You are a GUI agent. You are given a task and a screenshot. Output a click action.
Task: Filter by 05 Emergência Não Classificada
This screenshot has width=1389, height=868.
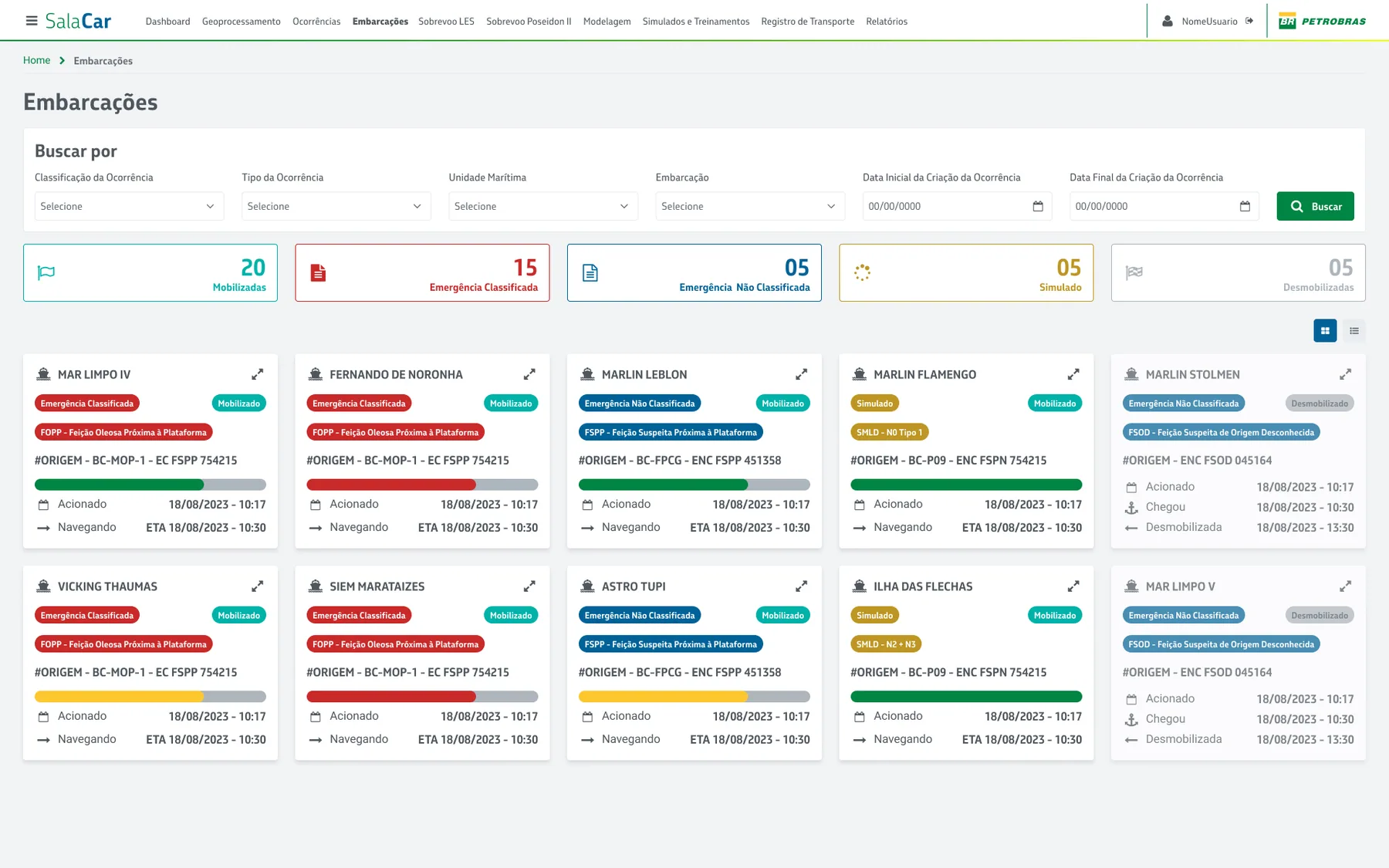click(x=694, y=272)
